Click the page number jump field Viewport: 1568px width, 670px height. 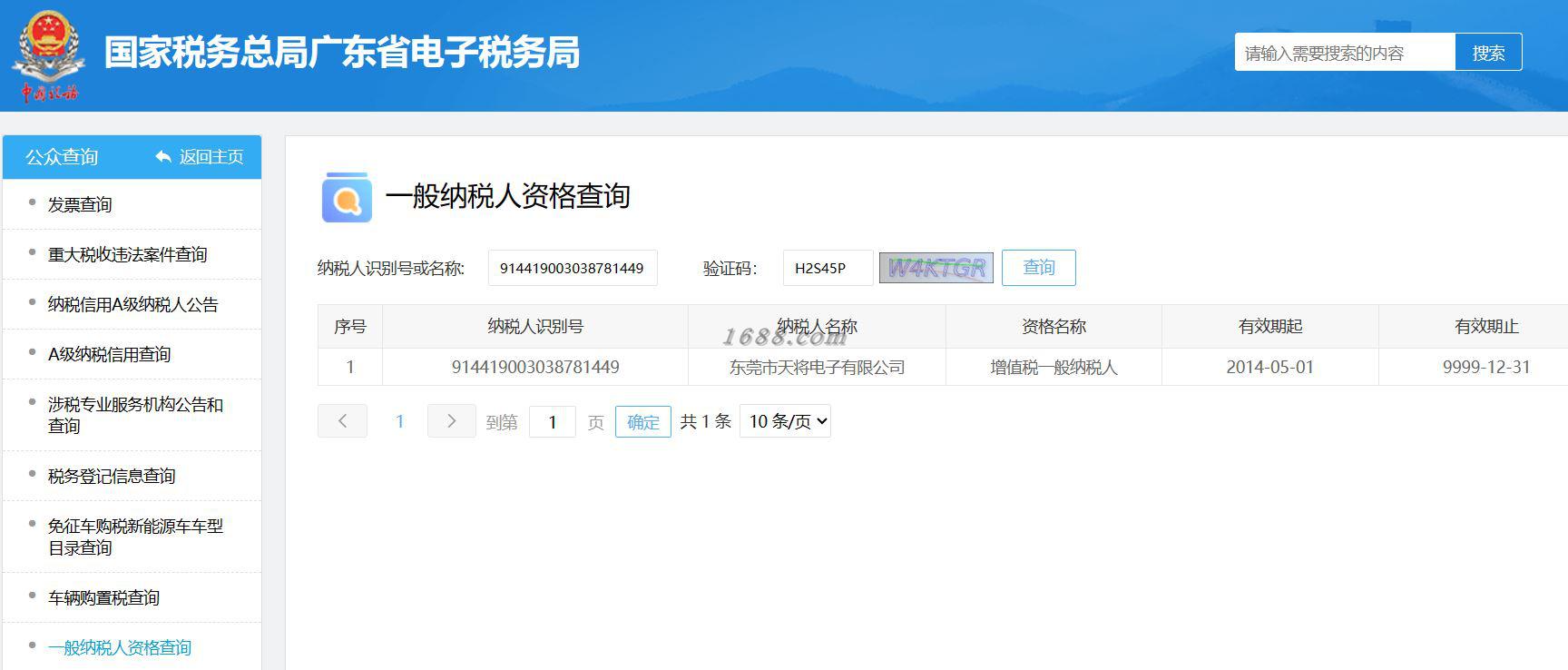pos(552,422)
